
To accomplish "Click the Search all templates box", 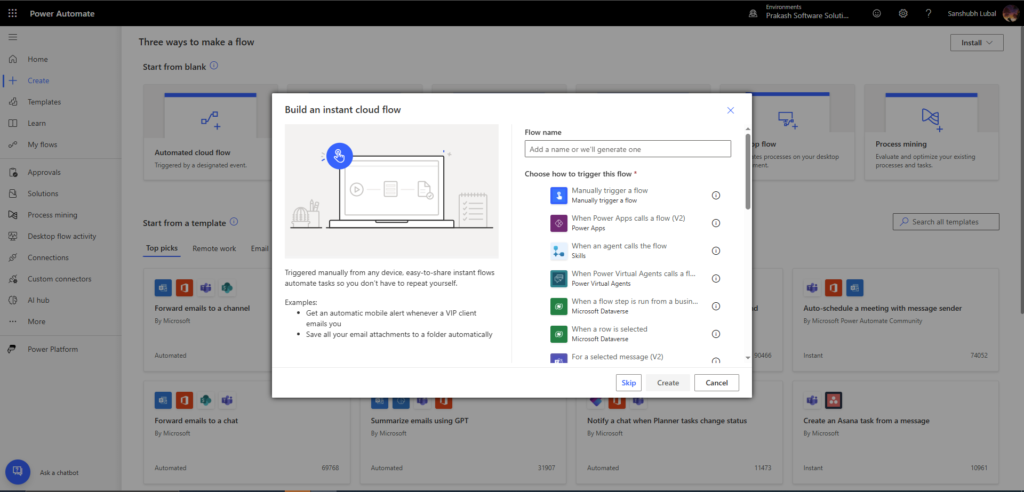I will [x=946, y=221].
